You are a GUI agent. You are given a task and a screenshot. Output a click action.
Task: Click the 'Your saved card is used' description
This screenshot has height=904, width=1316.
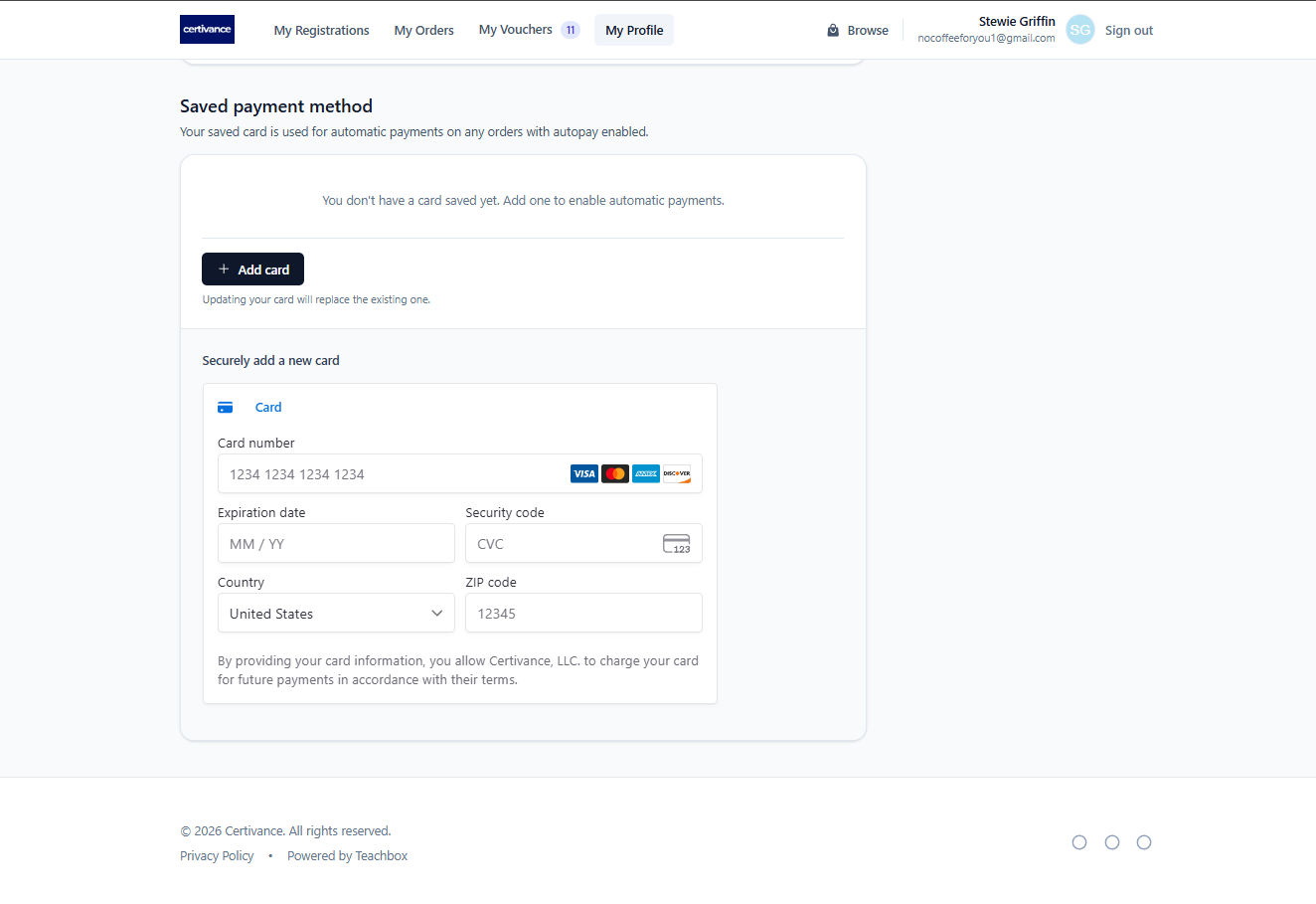click(414, 132)
